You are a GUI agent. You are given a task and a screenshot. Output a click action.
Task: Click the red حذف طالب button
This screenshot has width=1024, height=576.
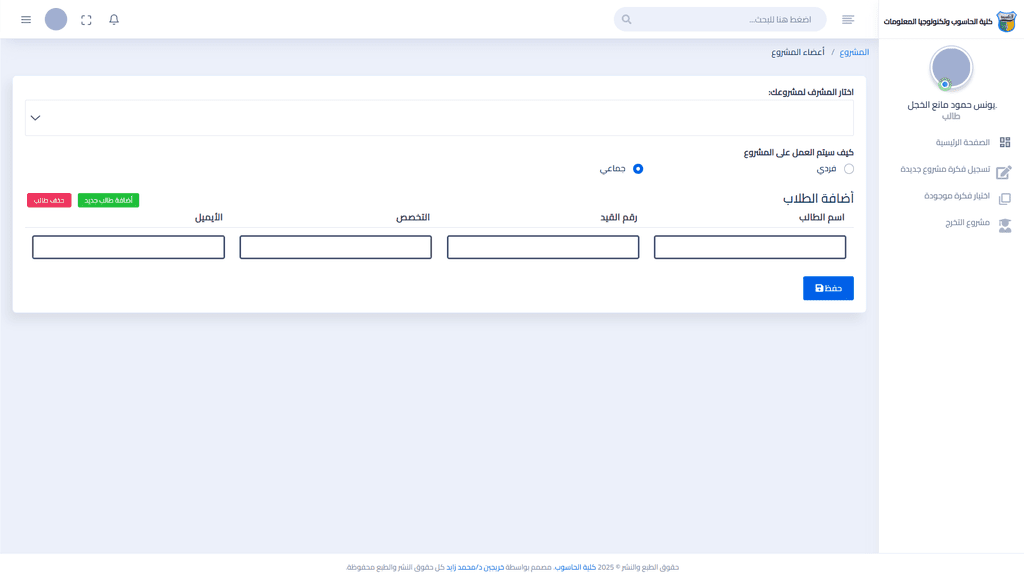(49, 200)
